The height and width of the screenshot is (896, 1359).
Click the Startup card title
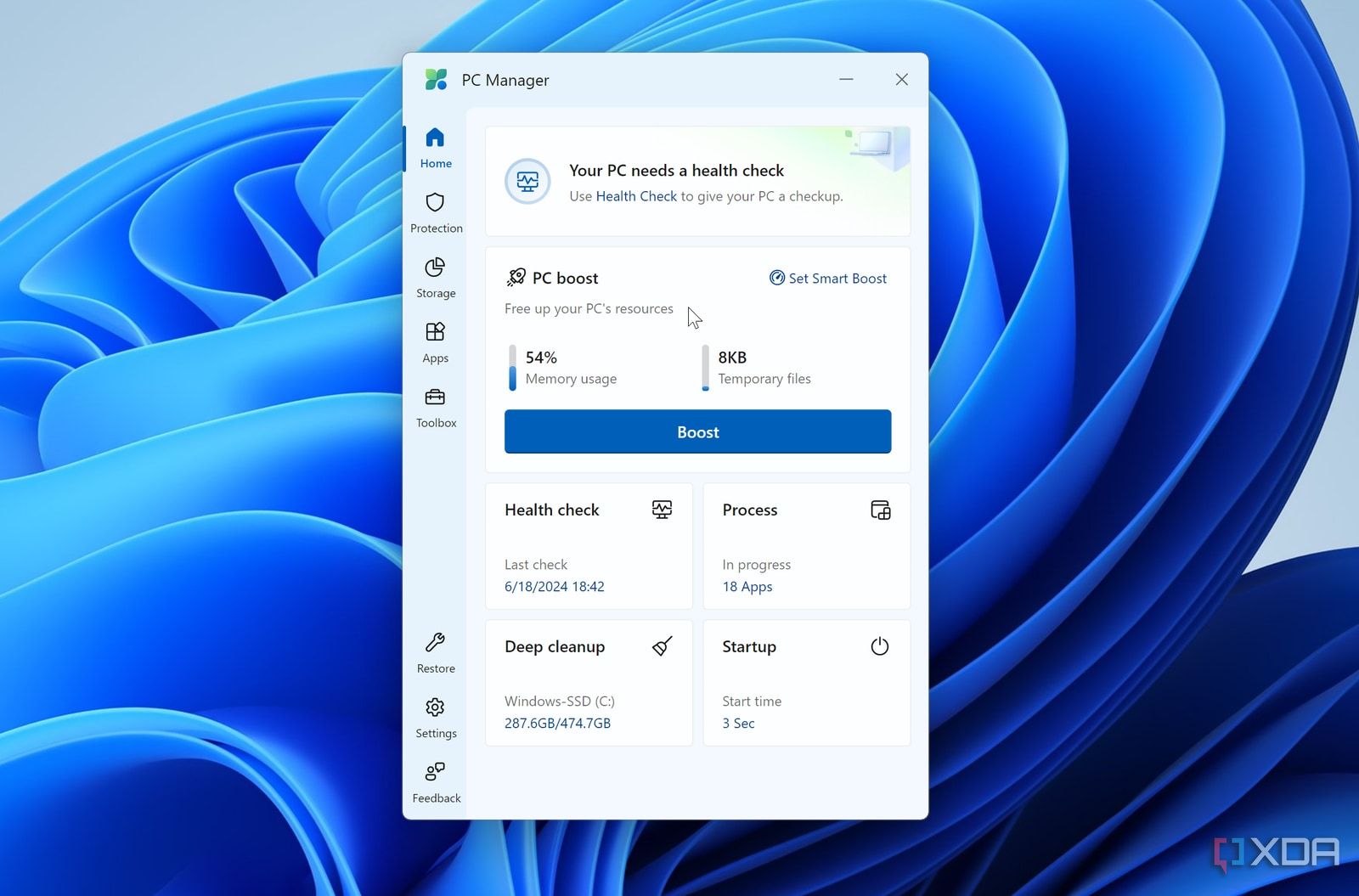(x=749, y=646)
